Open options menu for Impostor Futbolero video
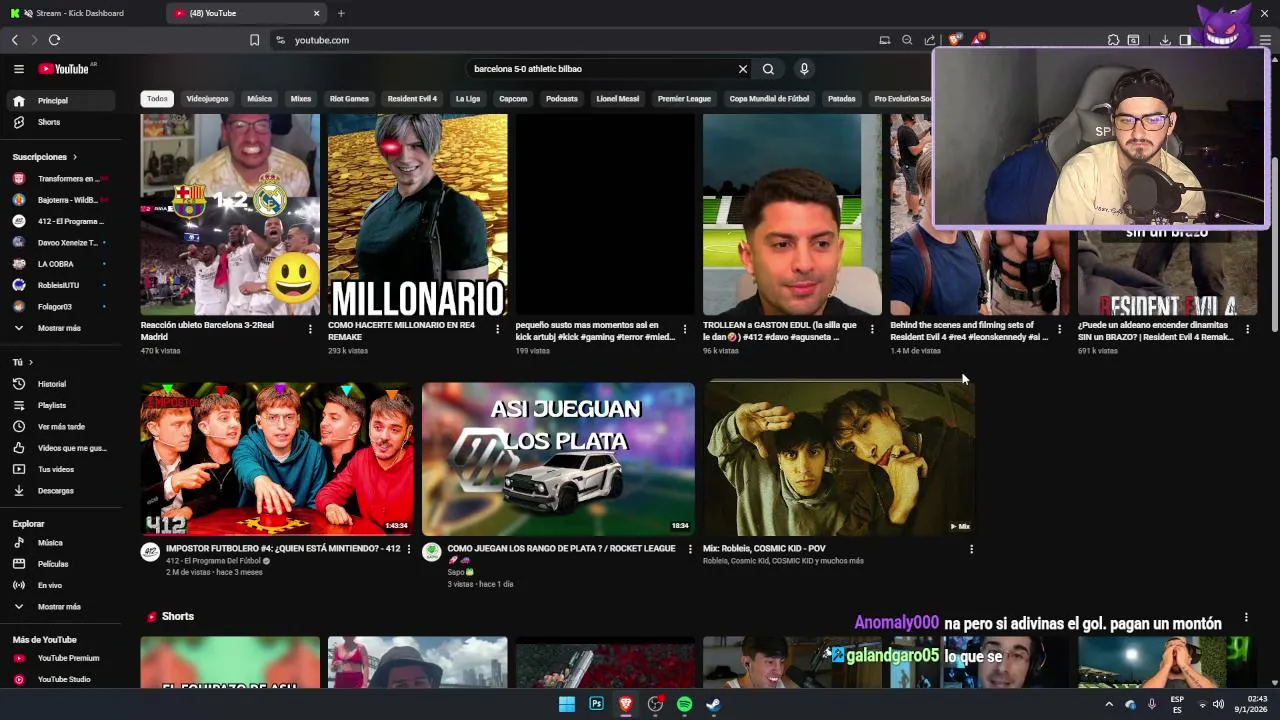 point(408,549)
